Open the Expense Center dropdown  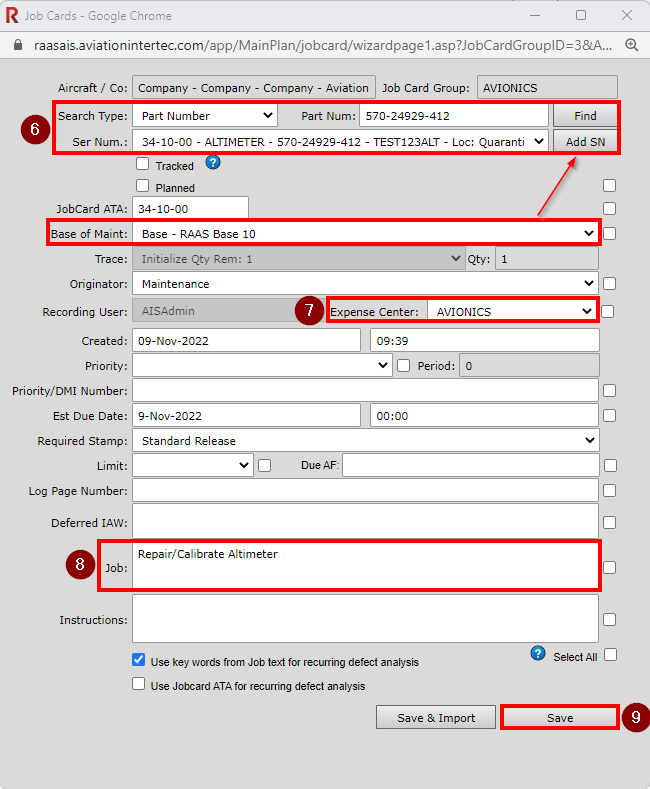point(512,311)
